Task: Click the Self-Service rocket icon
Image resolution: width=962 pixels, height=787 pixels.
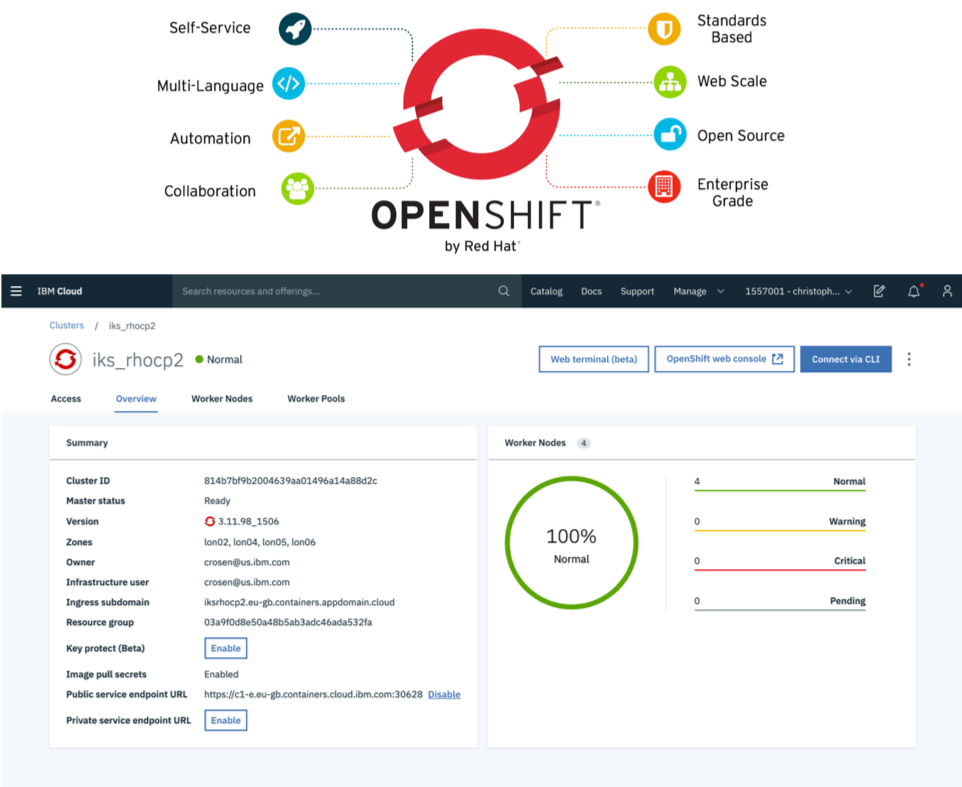Action: point(295,28)
